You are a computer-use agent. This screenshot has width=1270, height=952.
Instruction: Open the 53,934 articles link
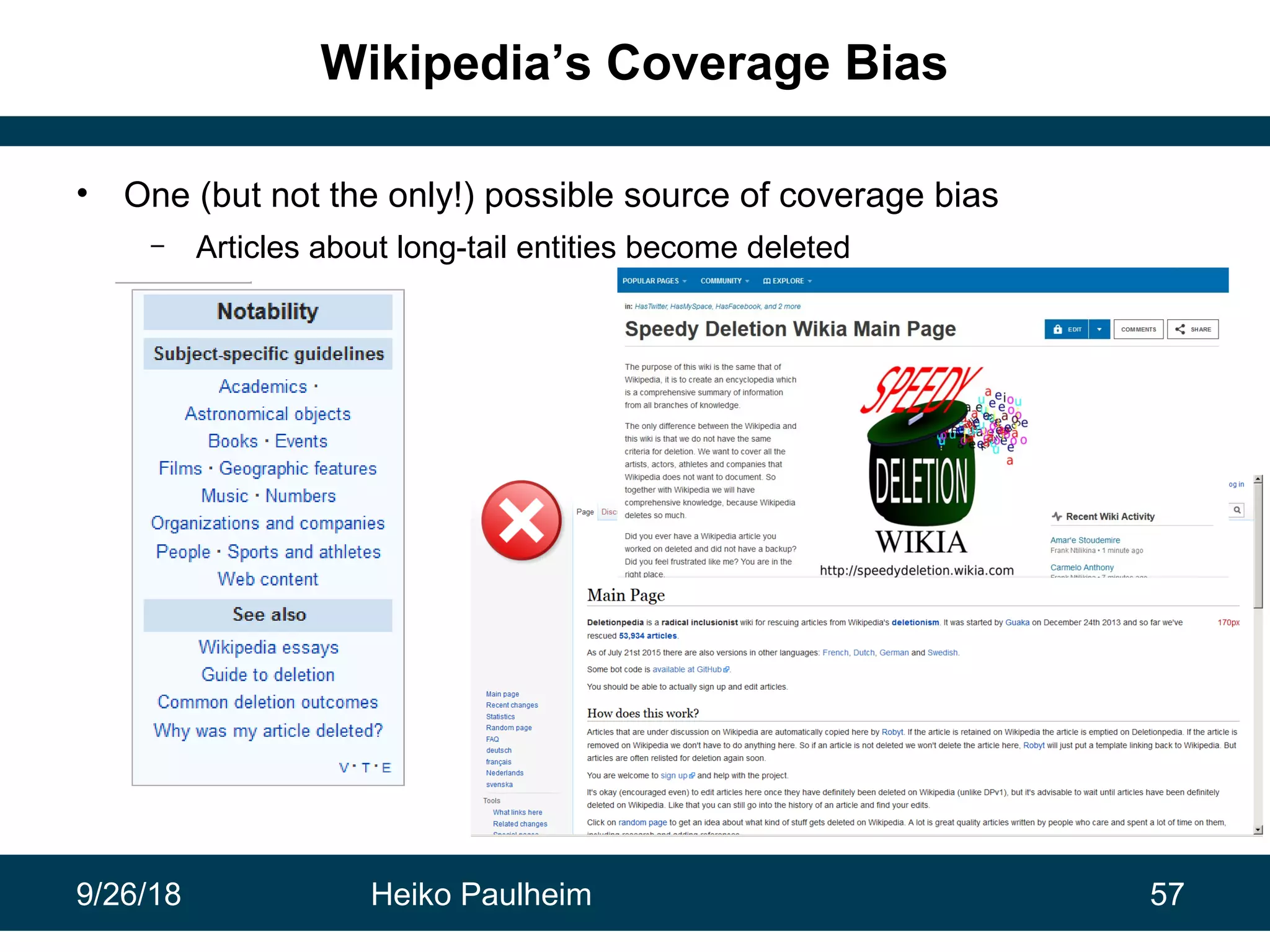pyautogui.click(x=648, y=636)
